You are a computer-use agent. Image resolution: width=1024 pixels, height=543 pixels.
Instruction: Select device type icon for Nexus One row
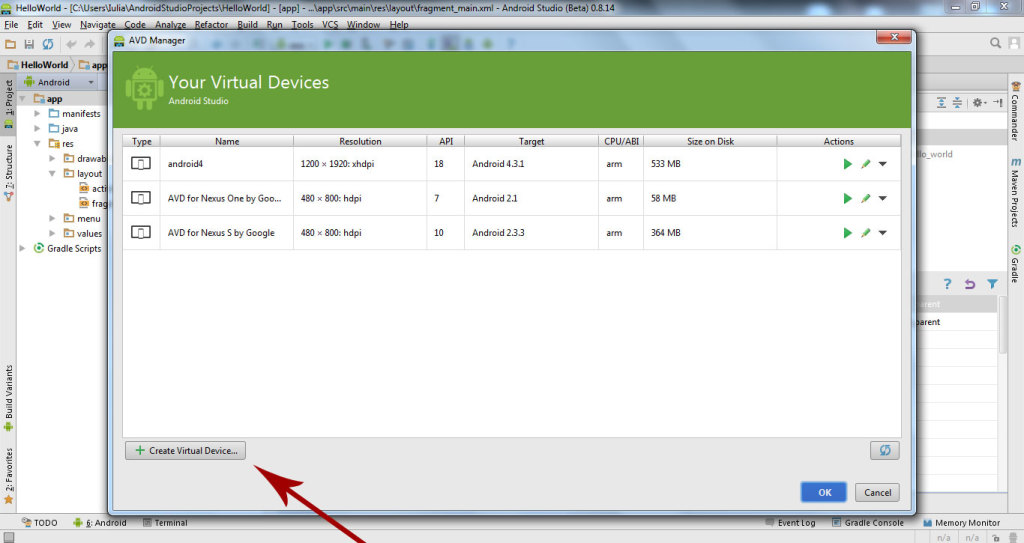click(x=141, y=198)
